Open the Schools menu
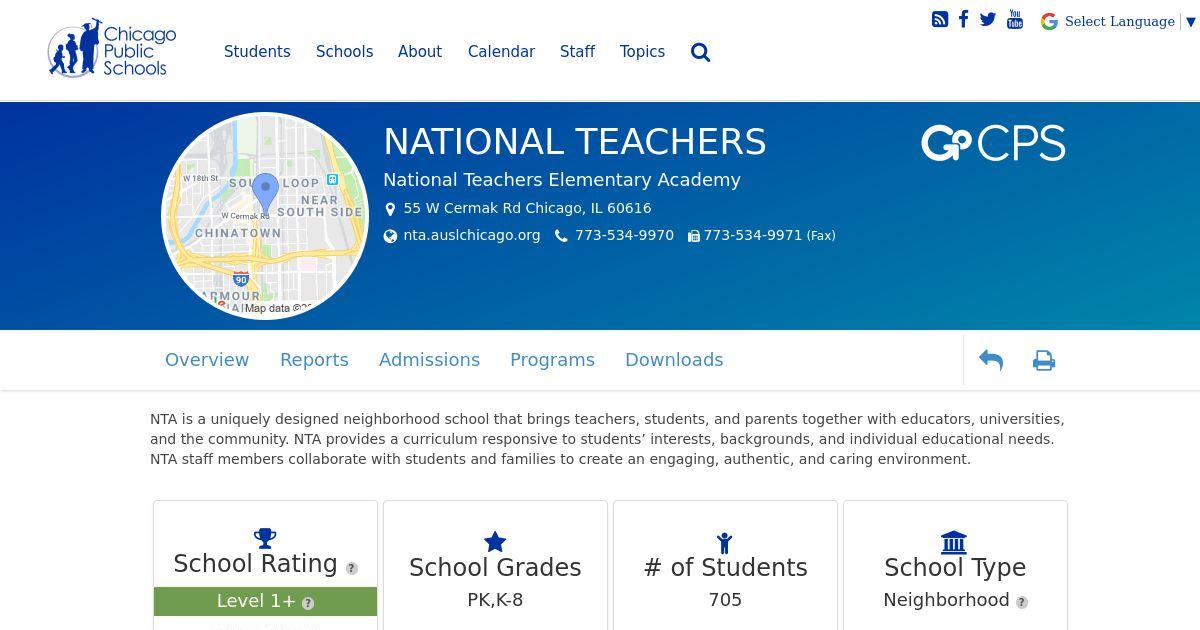The width and height of the screenshot is (1200, 630). [x=344, y=52]
